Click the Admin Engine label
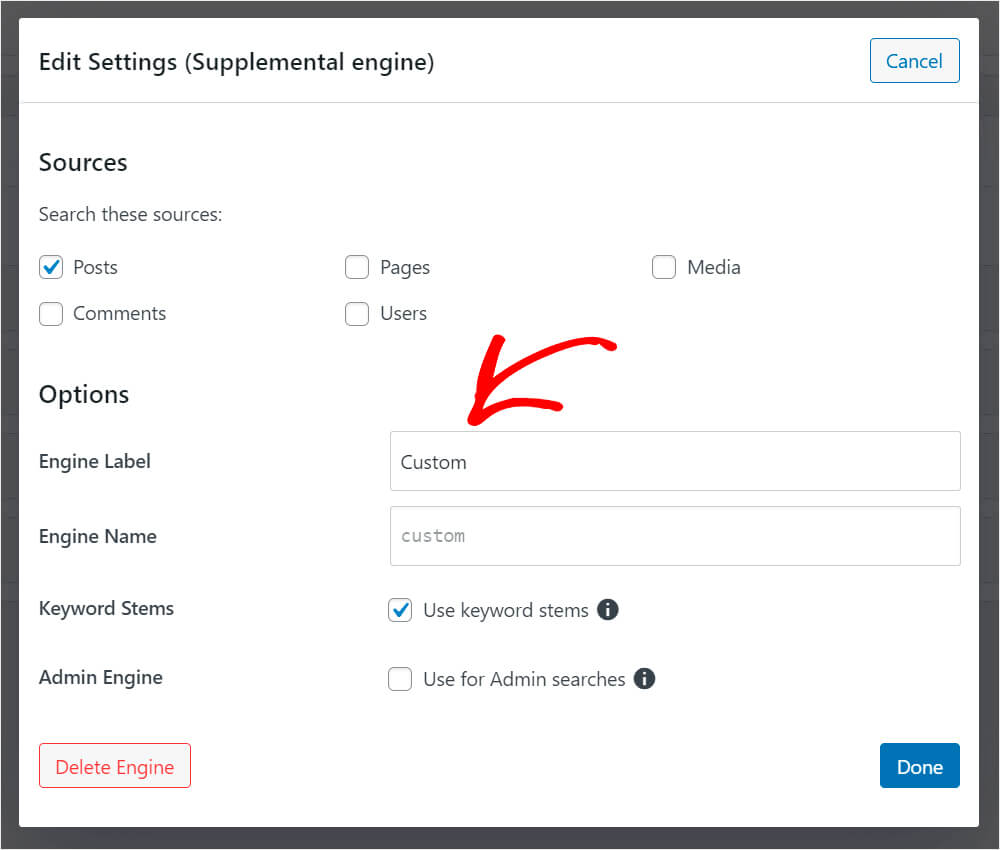The height and width of the screenshot is (850, 1000). (x=101, y=677)
